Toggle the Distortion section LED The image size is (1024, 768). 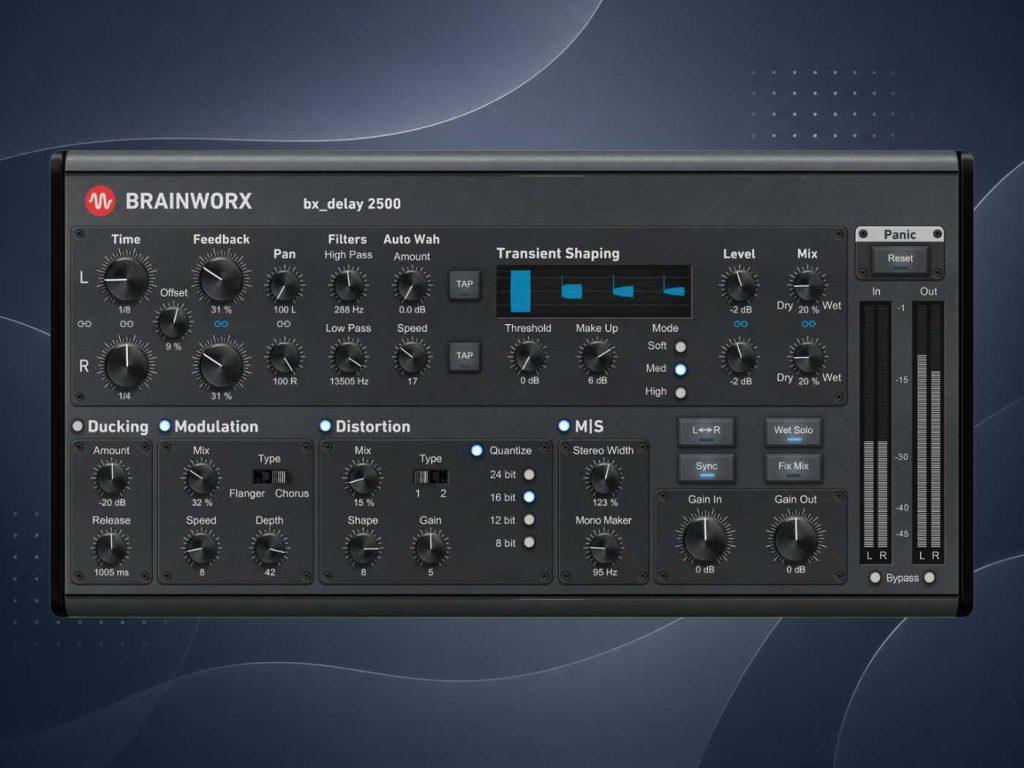pos(325,426)
